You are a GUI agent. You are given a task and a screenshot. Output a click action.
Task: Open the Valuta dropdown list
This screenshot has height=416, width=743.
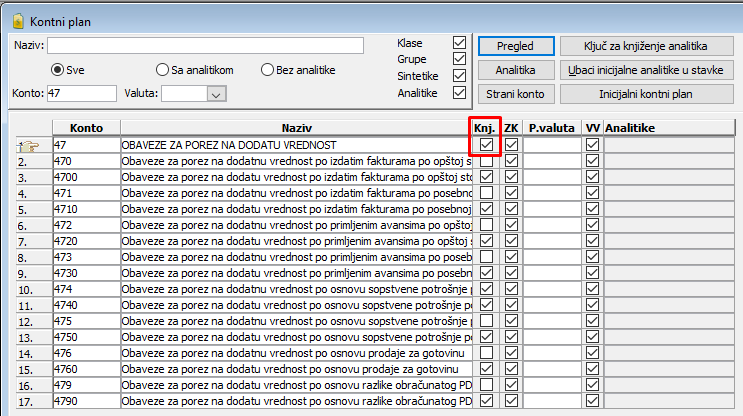(x=214, y=94)
